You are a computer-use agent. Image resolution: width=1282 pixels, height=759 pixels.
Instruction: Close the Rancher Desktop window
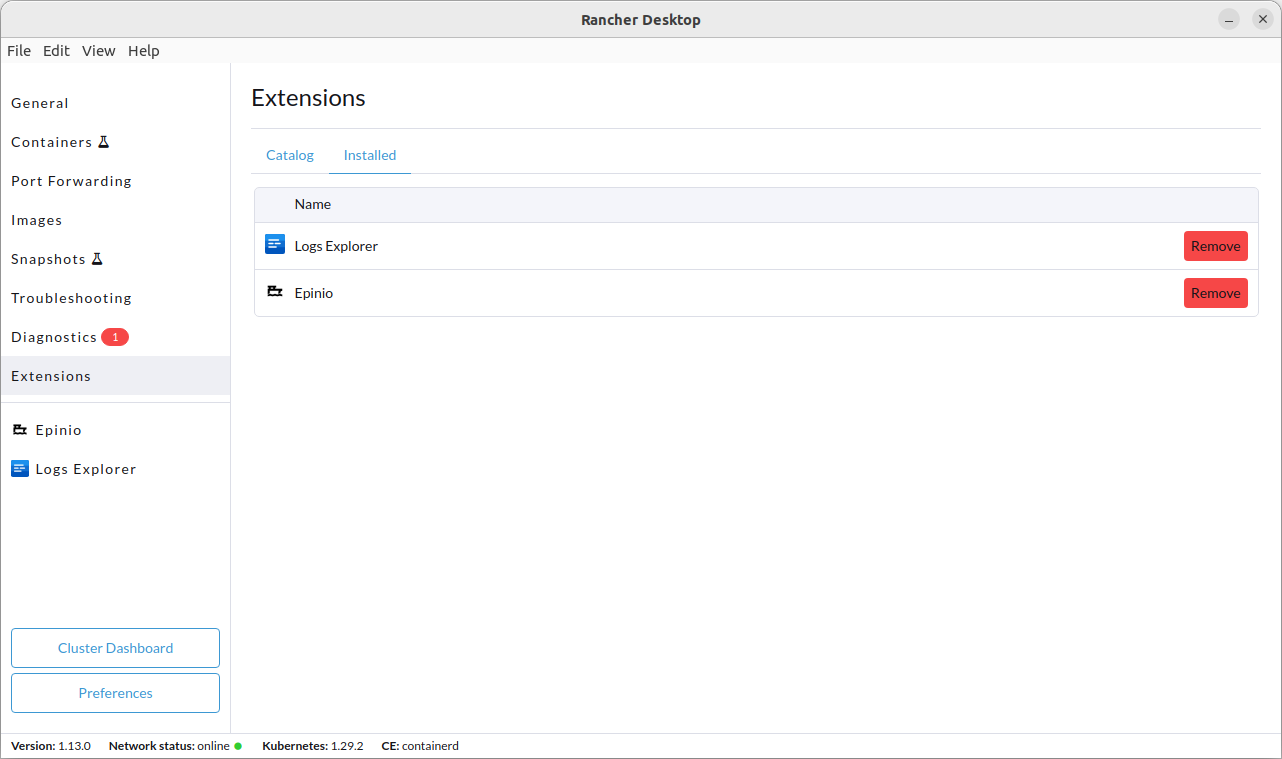[1263, 20]
